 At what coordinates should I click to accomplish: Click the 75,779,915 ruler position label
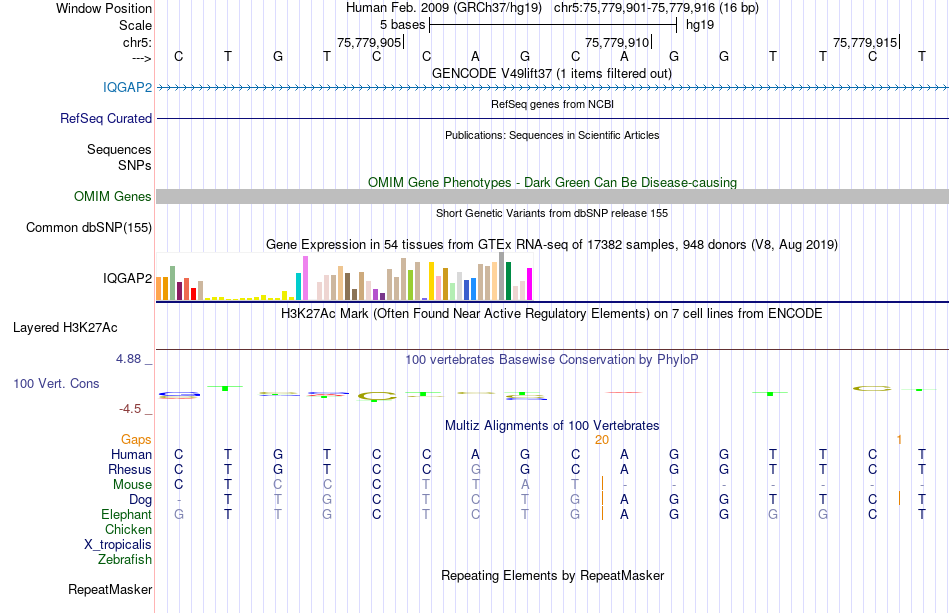865,42
